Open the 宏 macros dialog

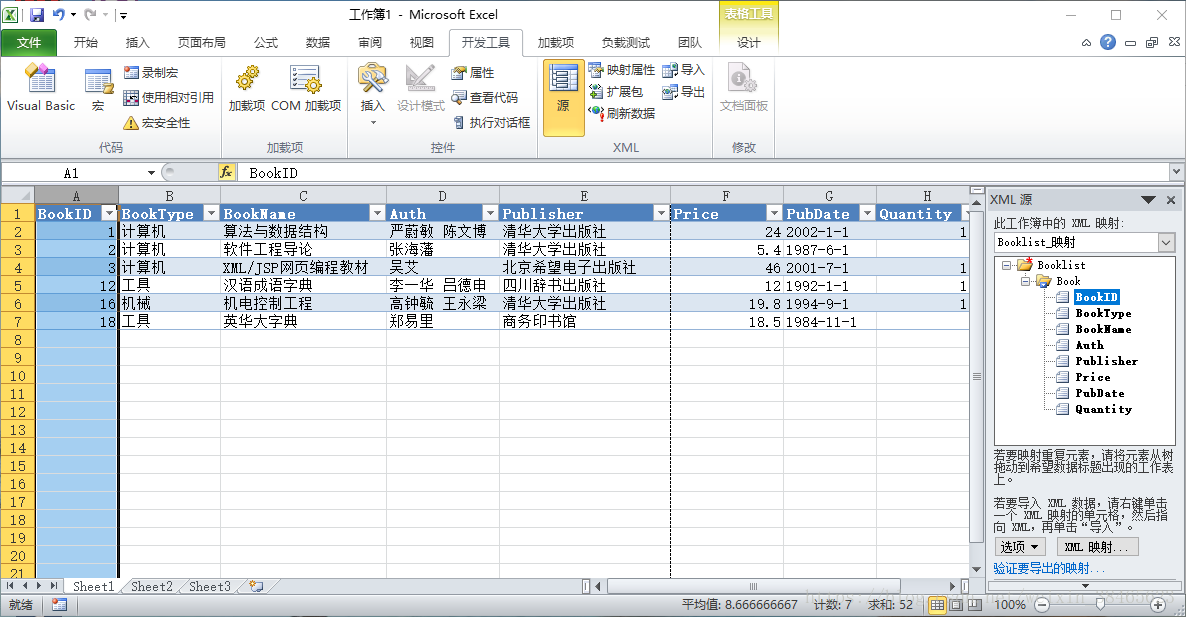tap(98, 88)
